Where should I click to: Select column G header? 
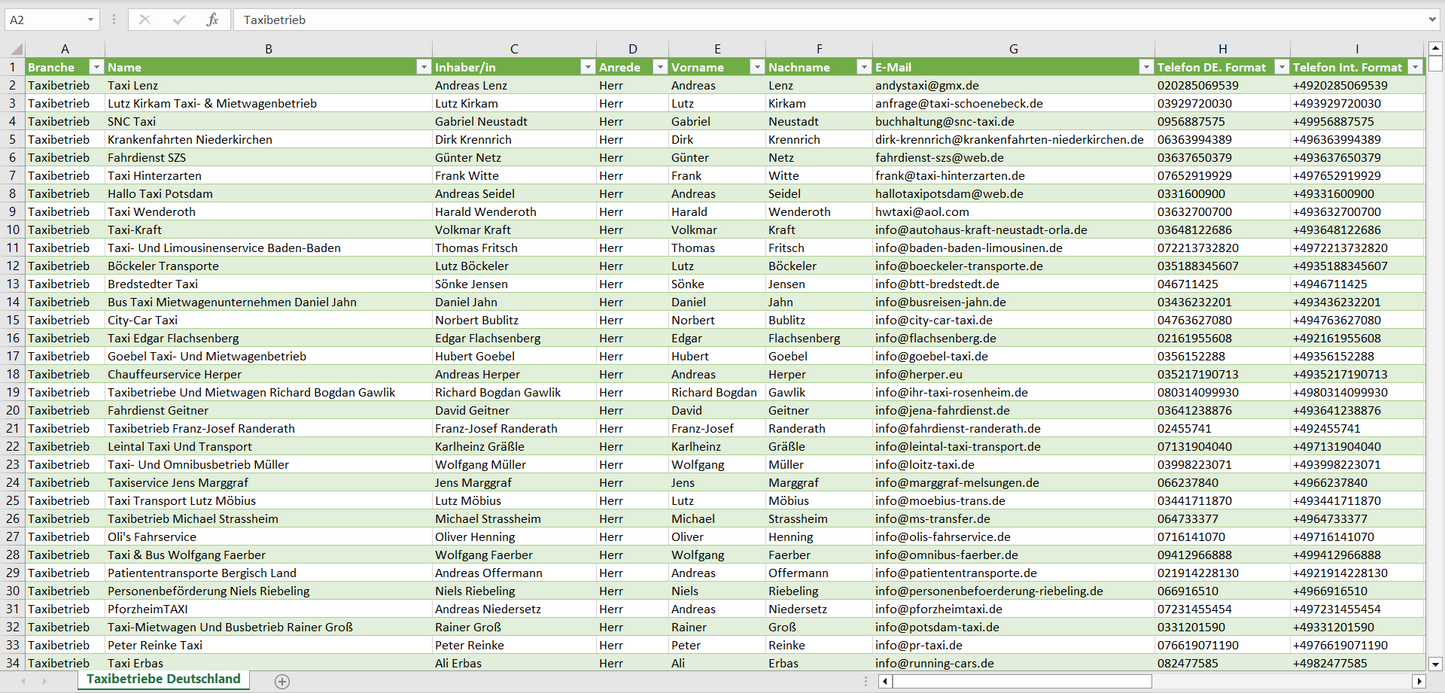tap(1013, 49)
